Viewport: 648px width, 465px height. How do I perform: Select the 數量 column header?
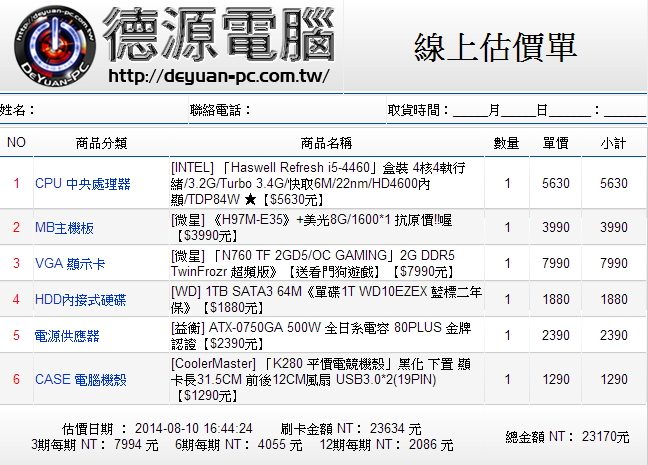(x=506, y=143)
